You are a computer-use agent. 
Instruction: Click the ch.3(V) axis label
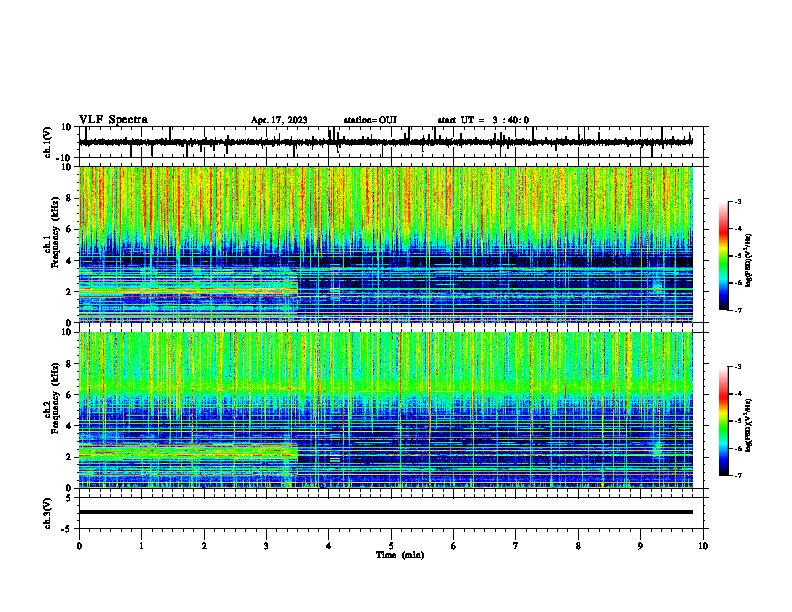click(x=48, y=513)
